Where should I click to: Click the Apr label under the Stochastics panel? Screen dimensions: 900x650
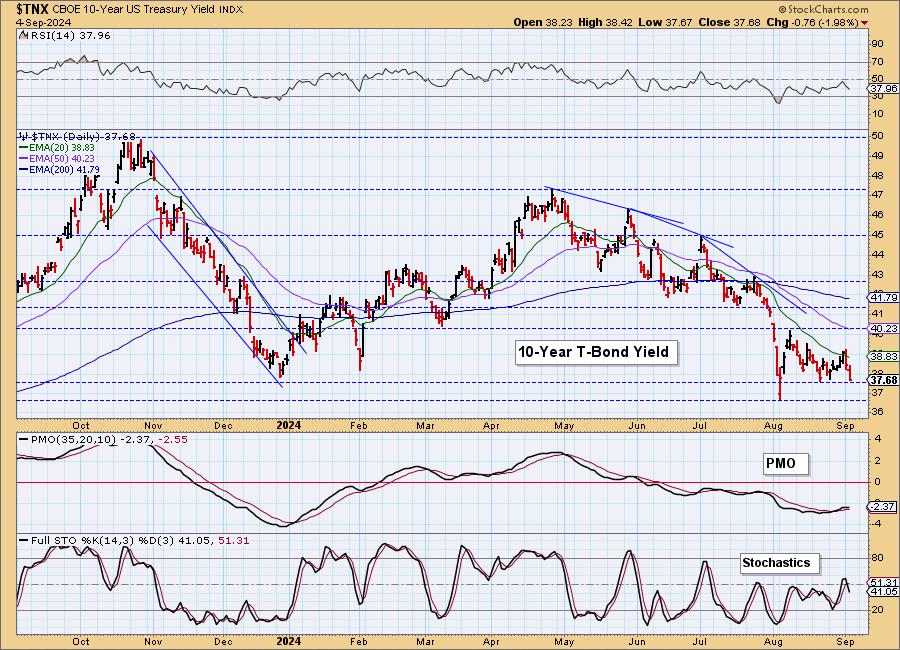pos(491,641)
